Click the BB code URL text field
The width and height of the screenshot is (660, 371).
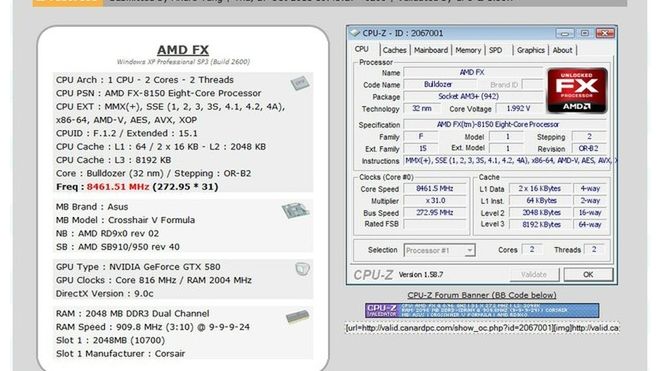tap(482, 328)
